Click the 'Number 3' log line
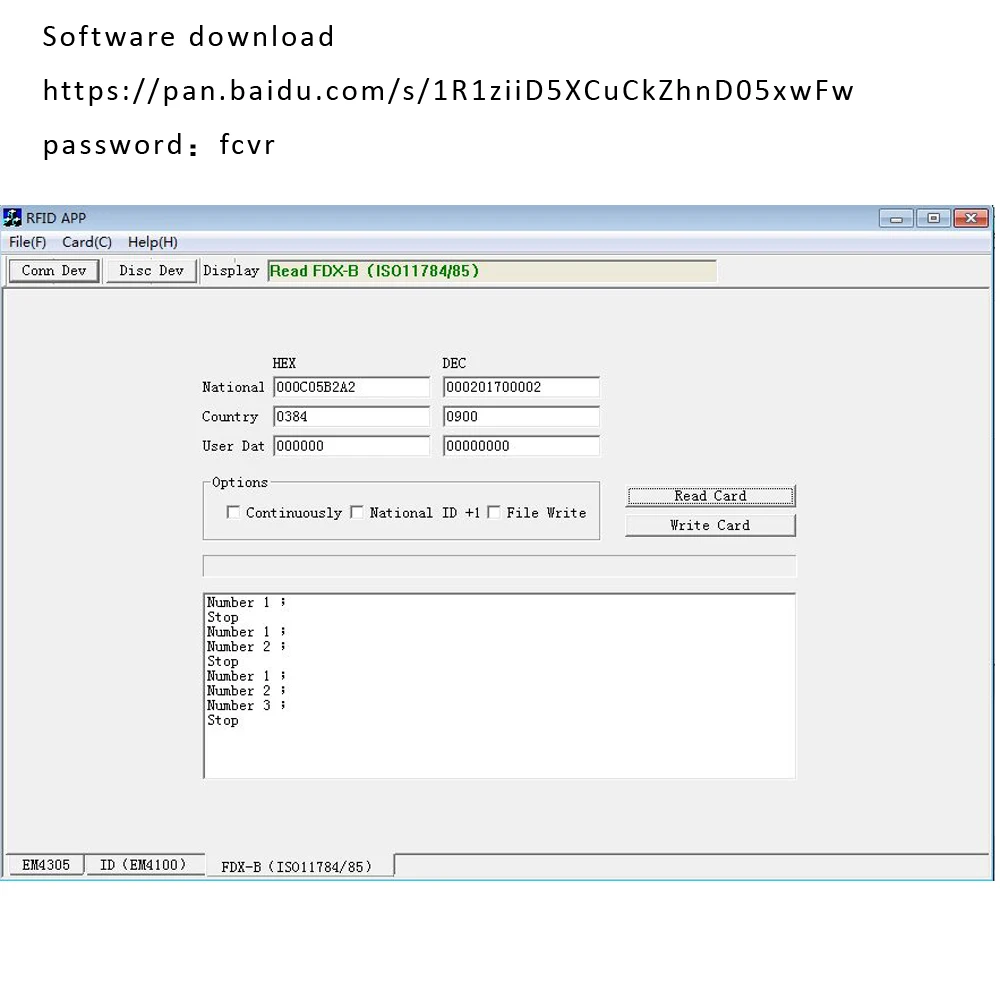Image resolution: width=1000 pixels, height=1000 pixels. [x=246, y=705]
